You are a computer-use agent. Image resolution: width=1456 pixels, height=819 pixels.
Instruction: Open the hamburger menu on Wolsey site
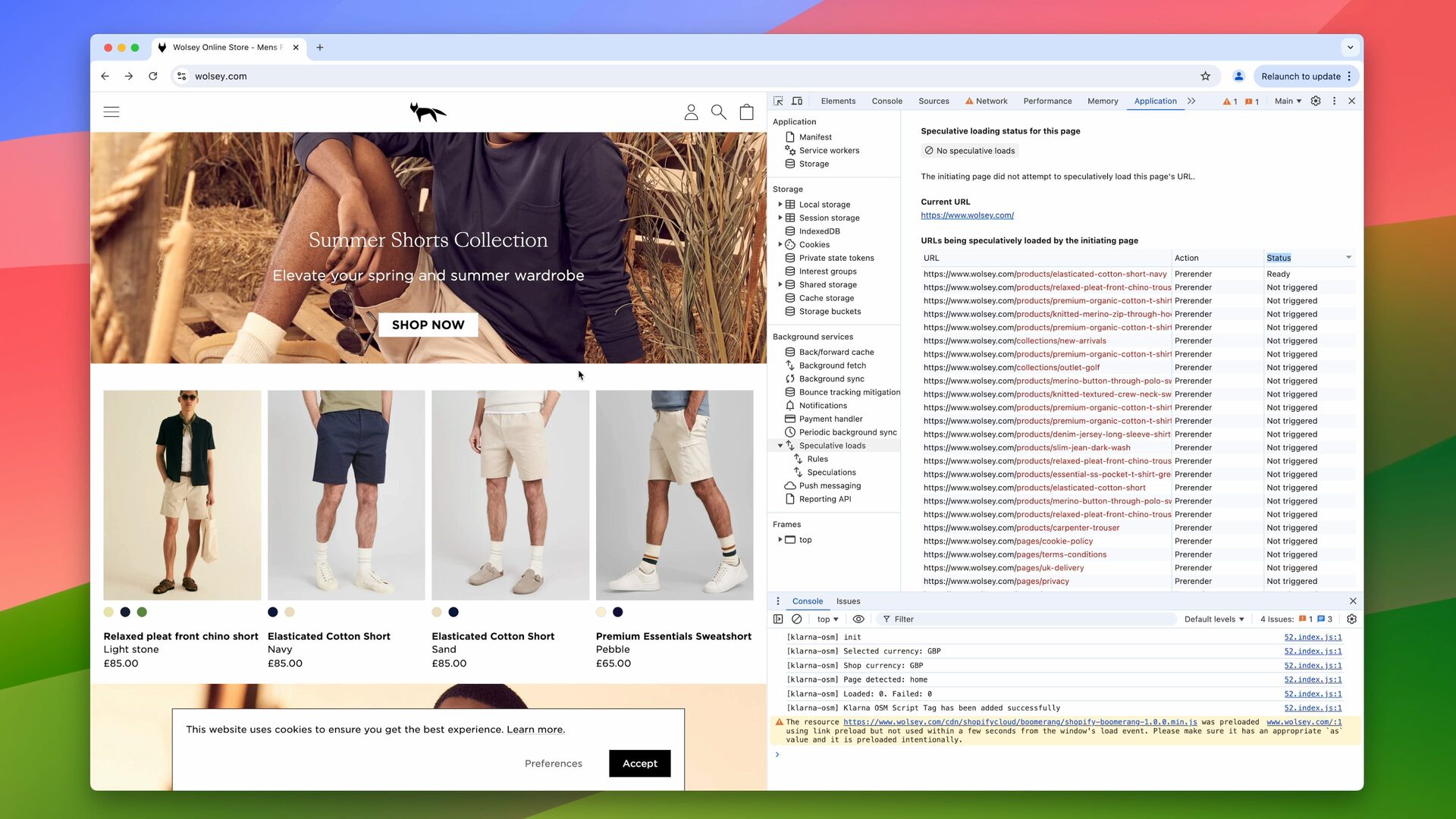[x=111, y=112]
